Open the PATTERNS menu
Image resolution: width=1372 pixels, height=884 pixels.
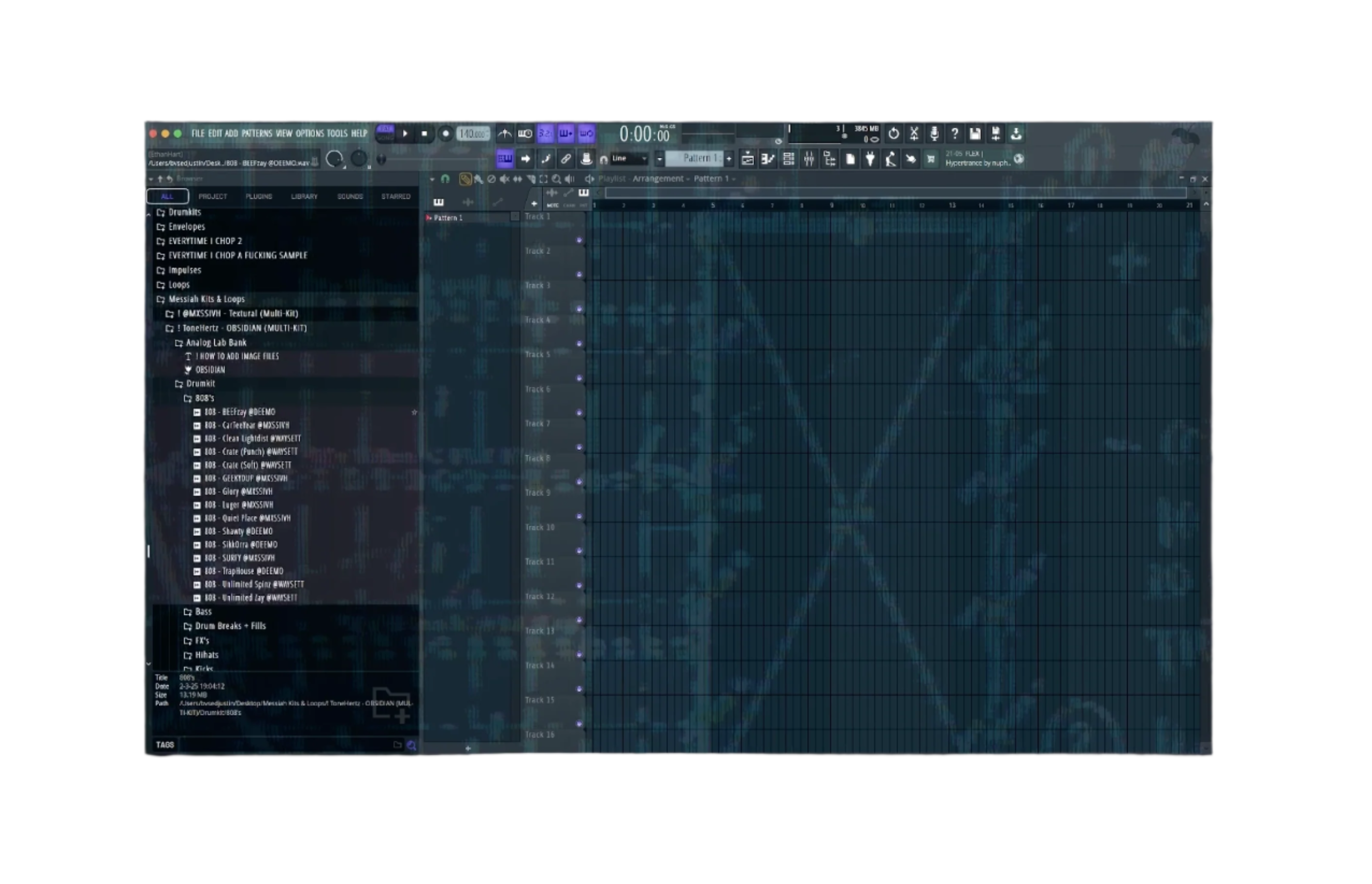click(257, 133)
